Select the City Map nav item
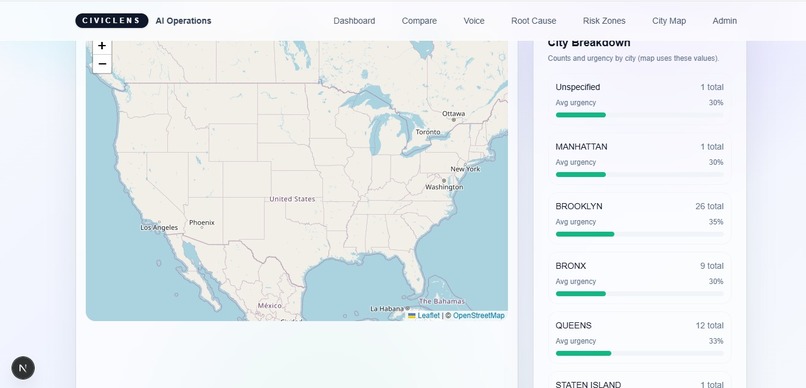 (x=669, y=21)
